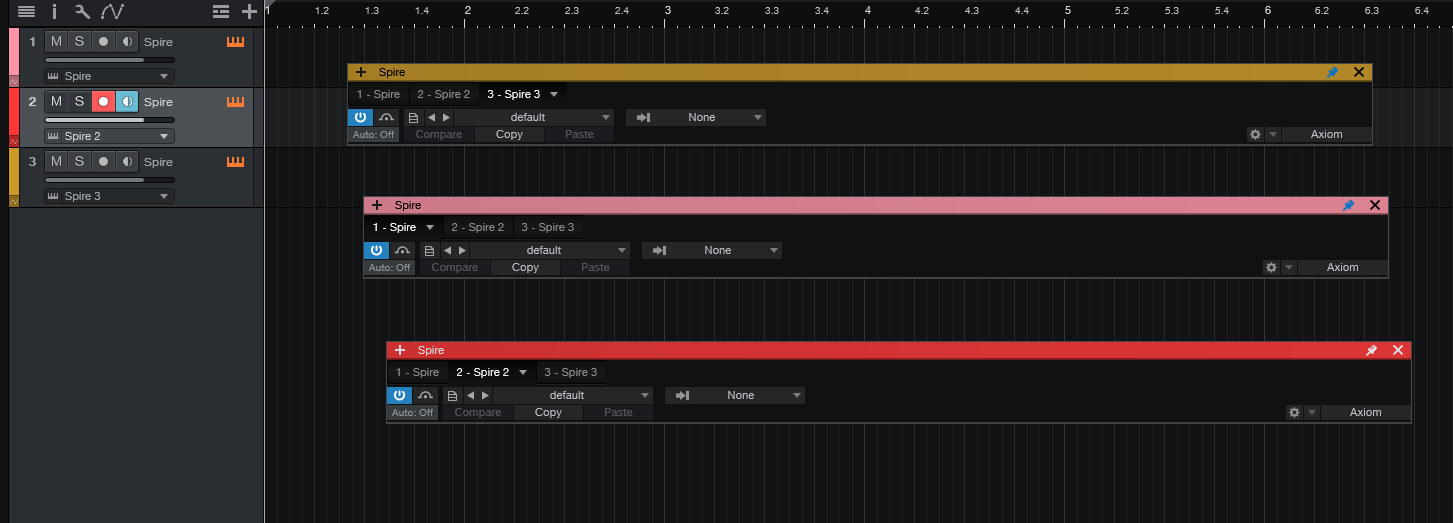1453x523 pixels.
Task: Switch to 2 - Spire 2 tab in pink window
Action: click(x=477, y=227)
